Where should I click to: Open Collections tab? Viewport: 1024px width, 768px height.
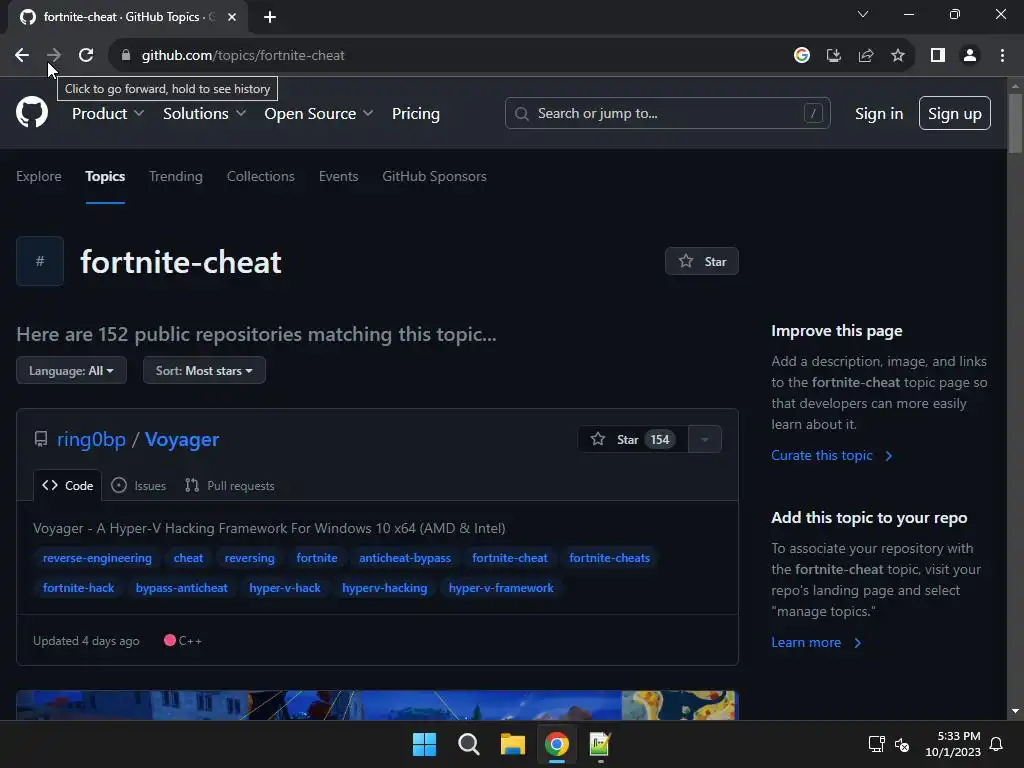261,176
